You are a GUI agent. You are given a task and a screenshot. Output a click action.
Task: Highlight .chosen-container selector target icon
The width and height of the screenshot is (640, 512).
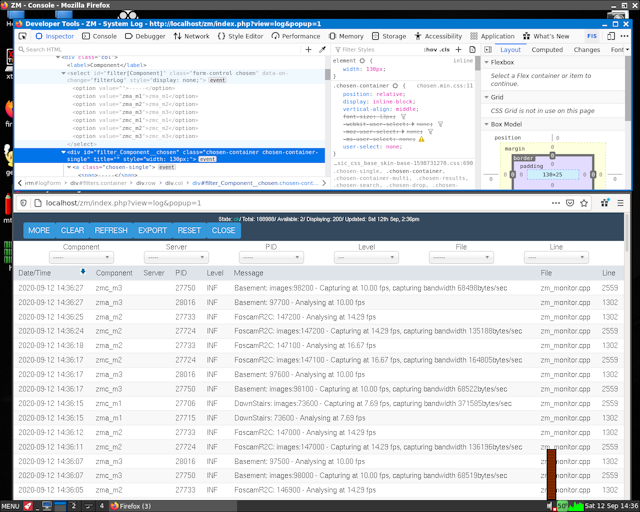(x=395, y=86)
